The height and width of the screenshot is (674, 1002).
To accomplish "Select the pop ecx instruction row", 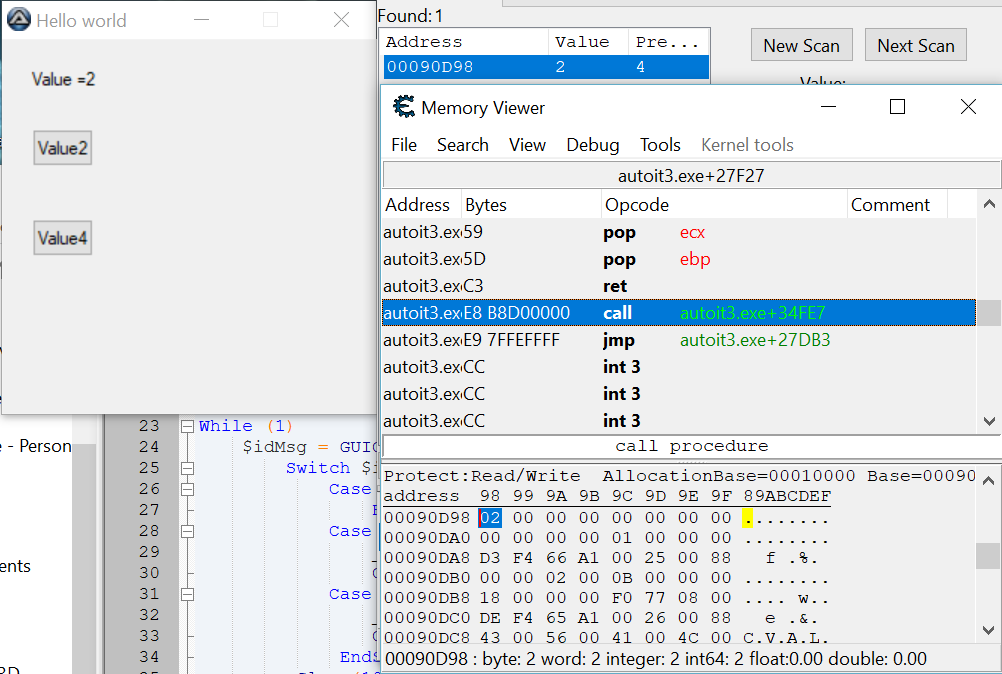I will click(679, 233).
